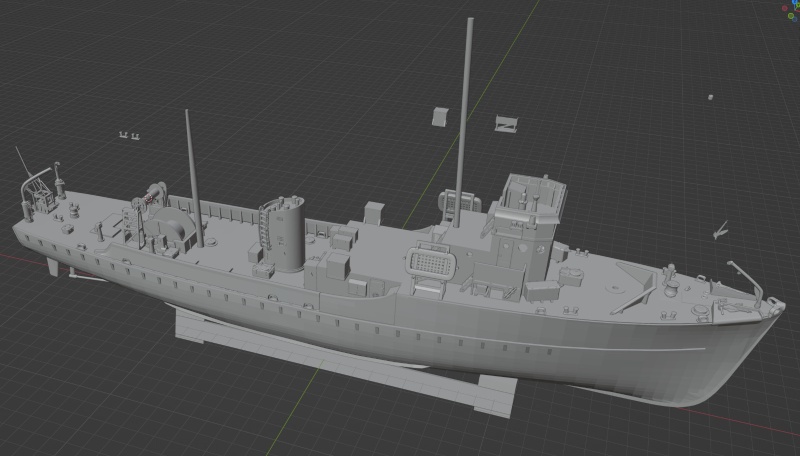Select the life raft rack with grid
This screenshot has width=800, height=456.
coord(432,262)
